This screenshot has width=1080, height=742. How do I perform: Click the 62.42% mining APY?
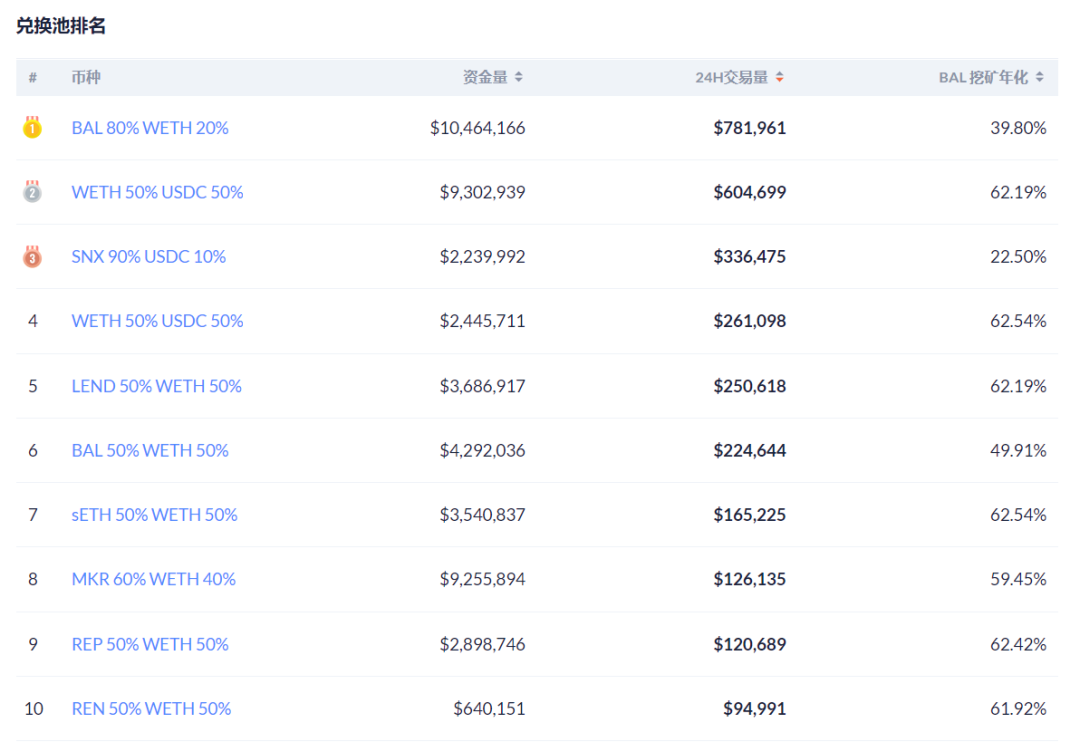tap(1018, 644)
